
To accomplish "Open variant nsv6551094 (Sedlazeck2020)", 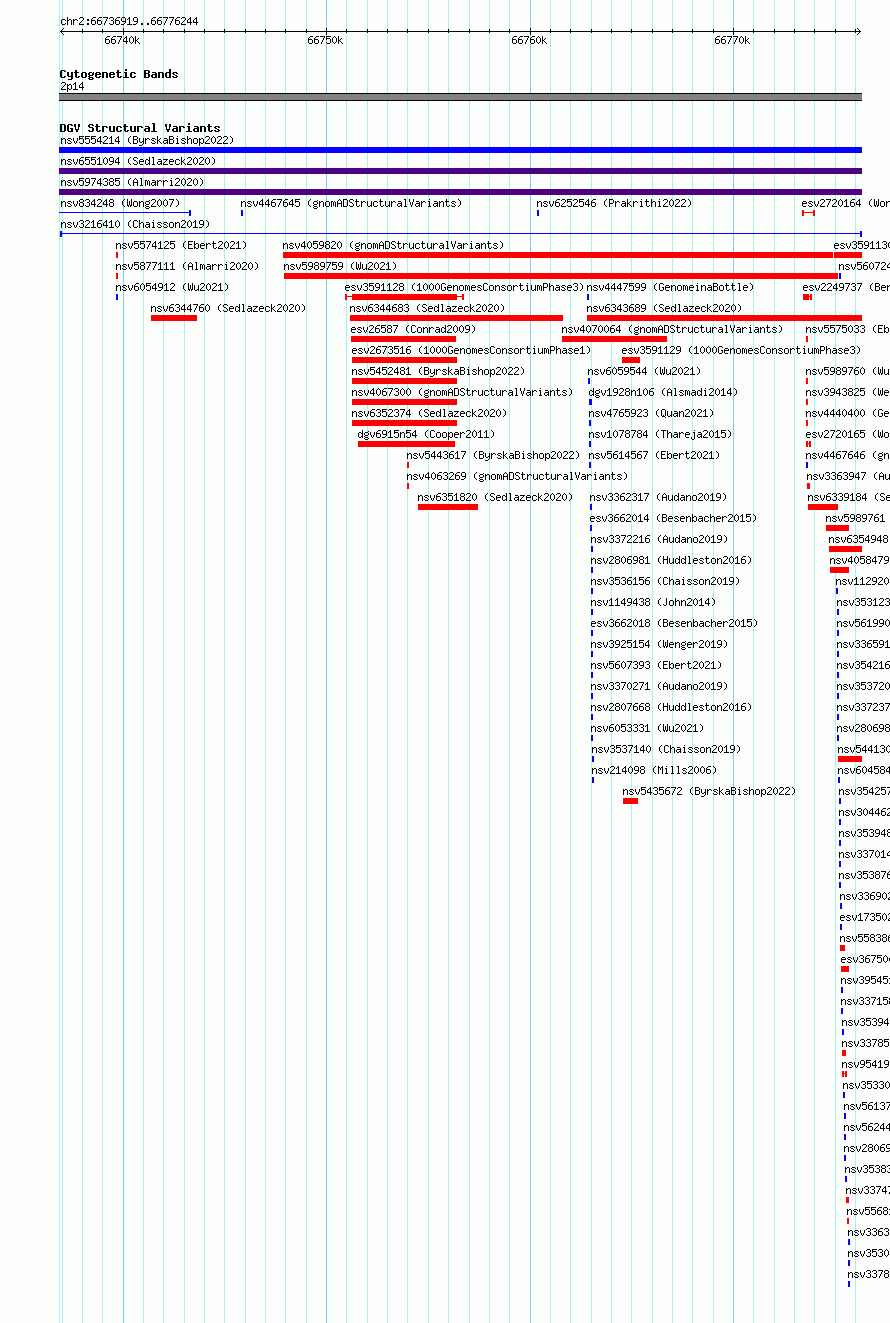I will (138, 161).
